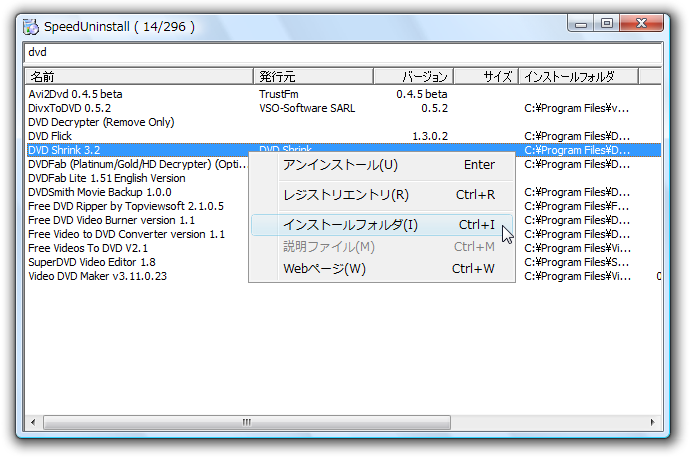690x458 pixels.
Task: Minimize the SpeedUninstall window
Action: 581,23
